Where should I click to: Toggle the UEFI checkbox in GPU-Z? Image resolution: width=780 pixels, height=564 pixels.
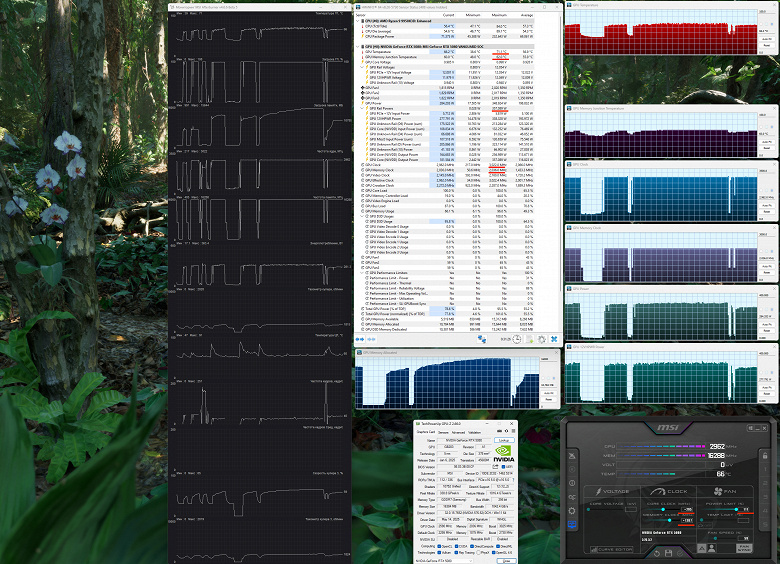pyautogui.click(x=503, y=467)
